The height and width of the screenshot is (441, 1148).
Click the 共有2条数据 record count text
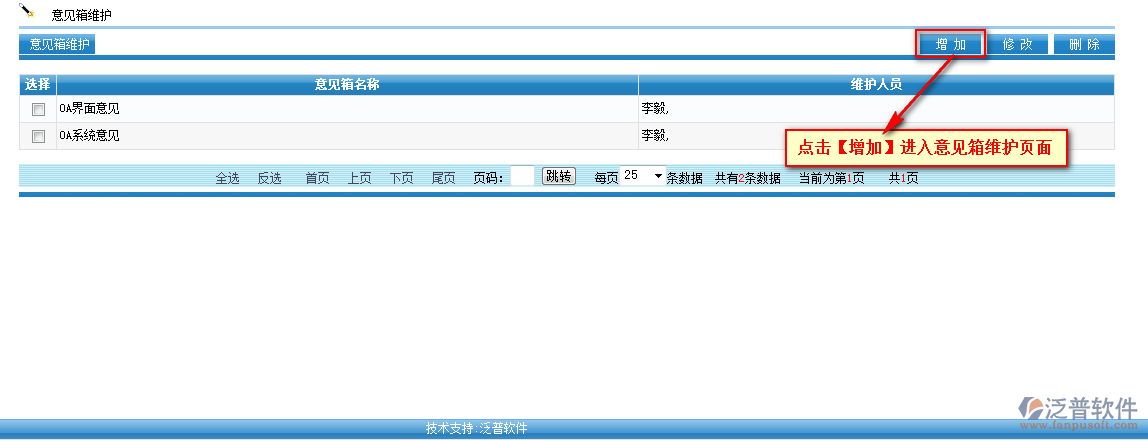point(748,178)
